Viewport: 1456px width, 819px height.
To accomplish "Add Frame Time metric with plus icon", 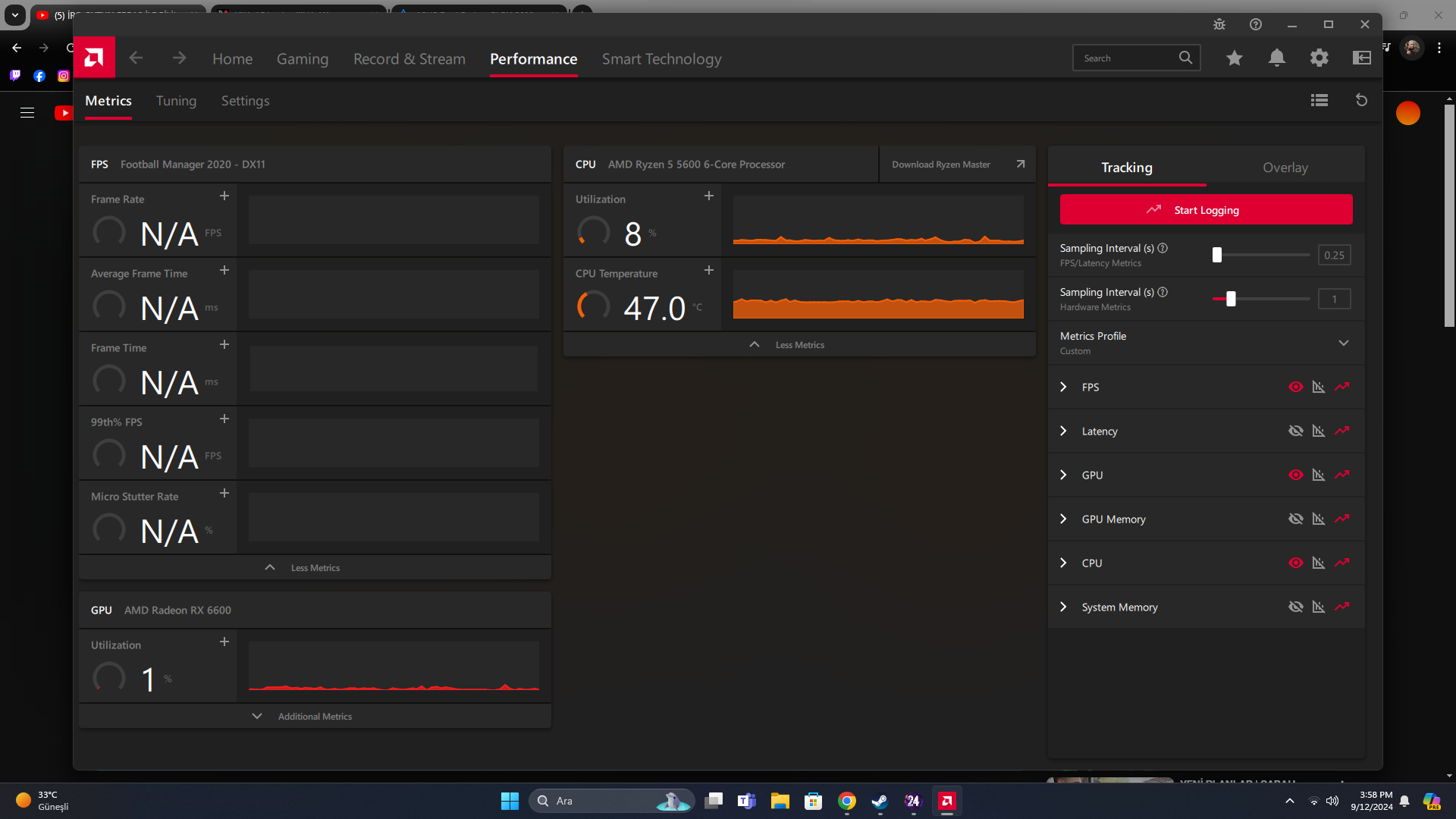I will (x=224, y=344).
